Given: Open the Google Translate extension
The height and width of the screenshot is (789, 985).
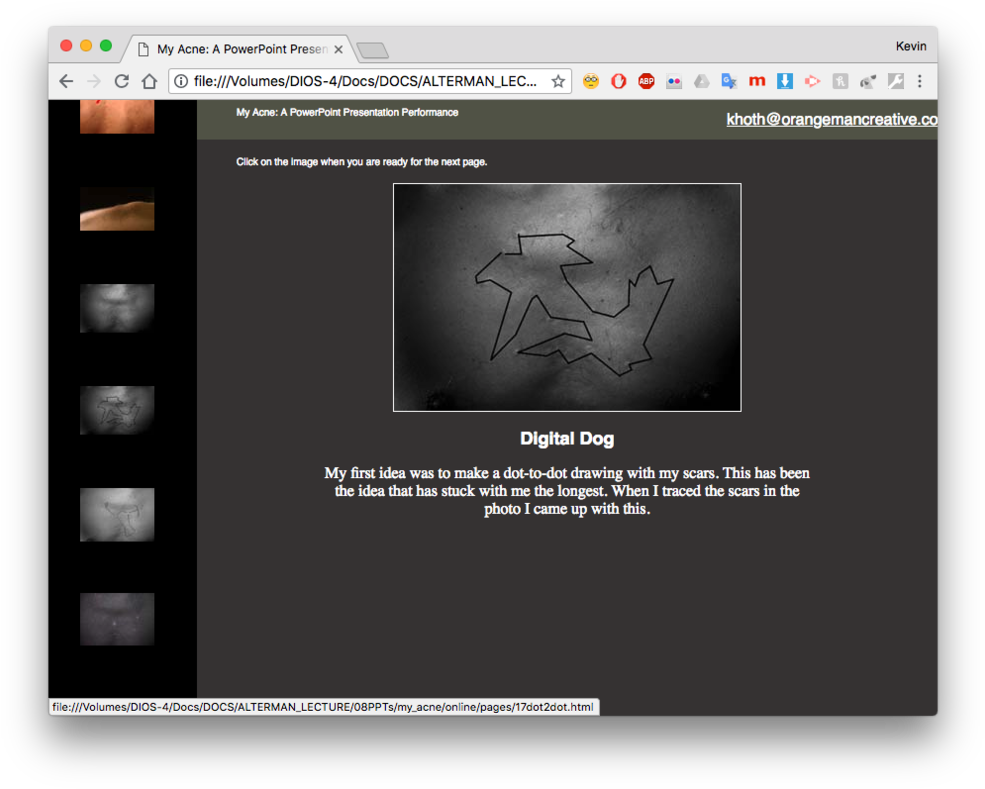Looking at the screenshot, I should (x=729, y=82).
